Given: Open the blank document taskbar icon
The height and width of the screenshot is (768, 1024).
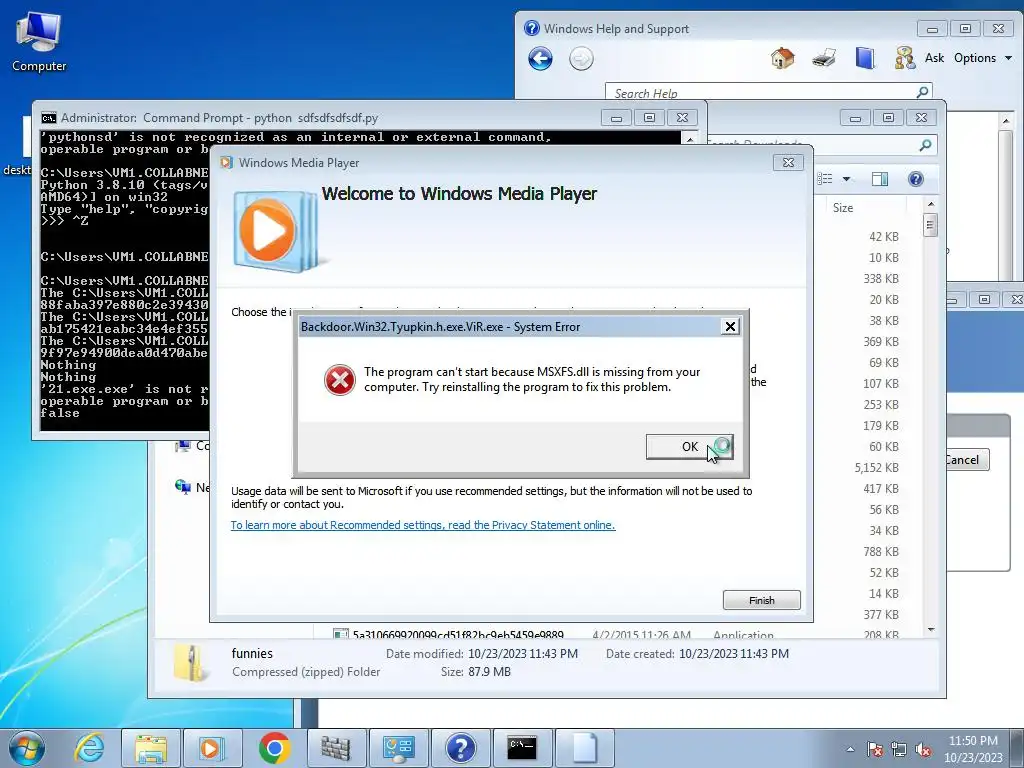Looking at the screenshot, I should (x=584, y=748).
